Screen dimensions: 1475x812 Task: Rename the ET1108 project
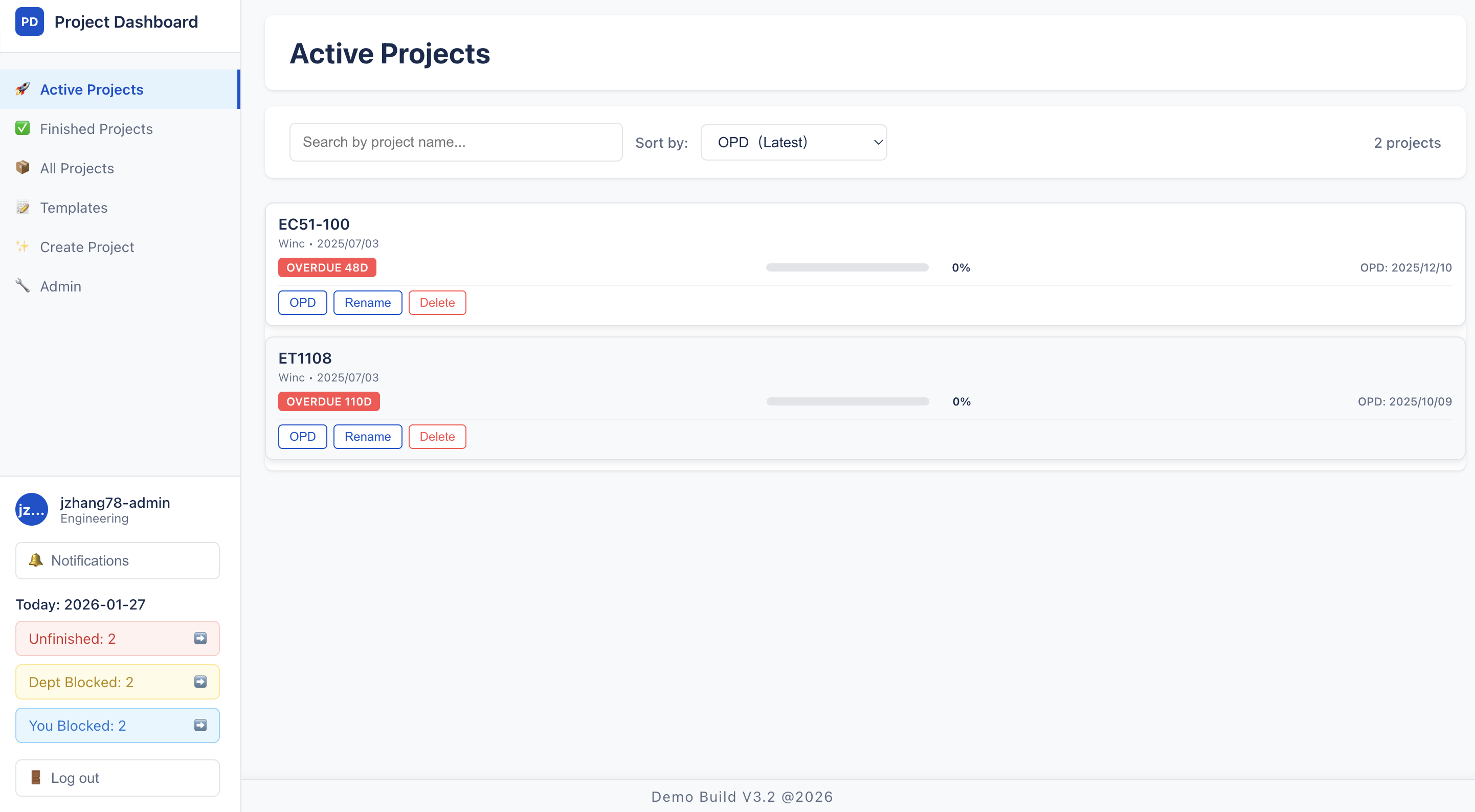[x=368, y=436]
